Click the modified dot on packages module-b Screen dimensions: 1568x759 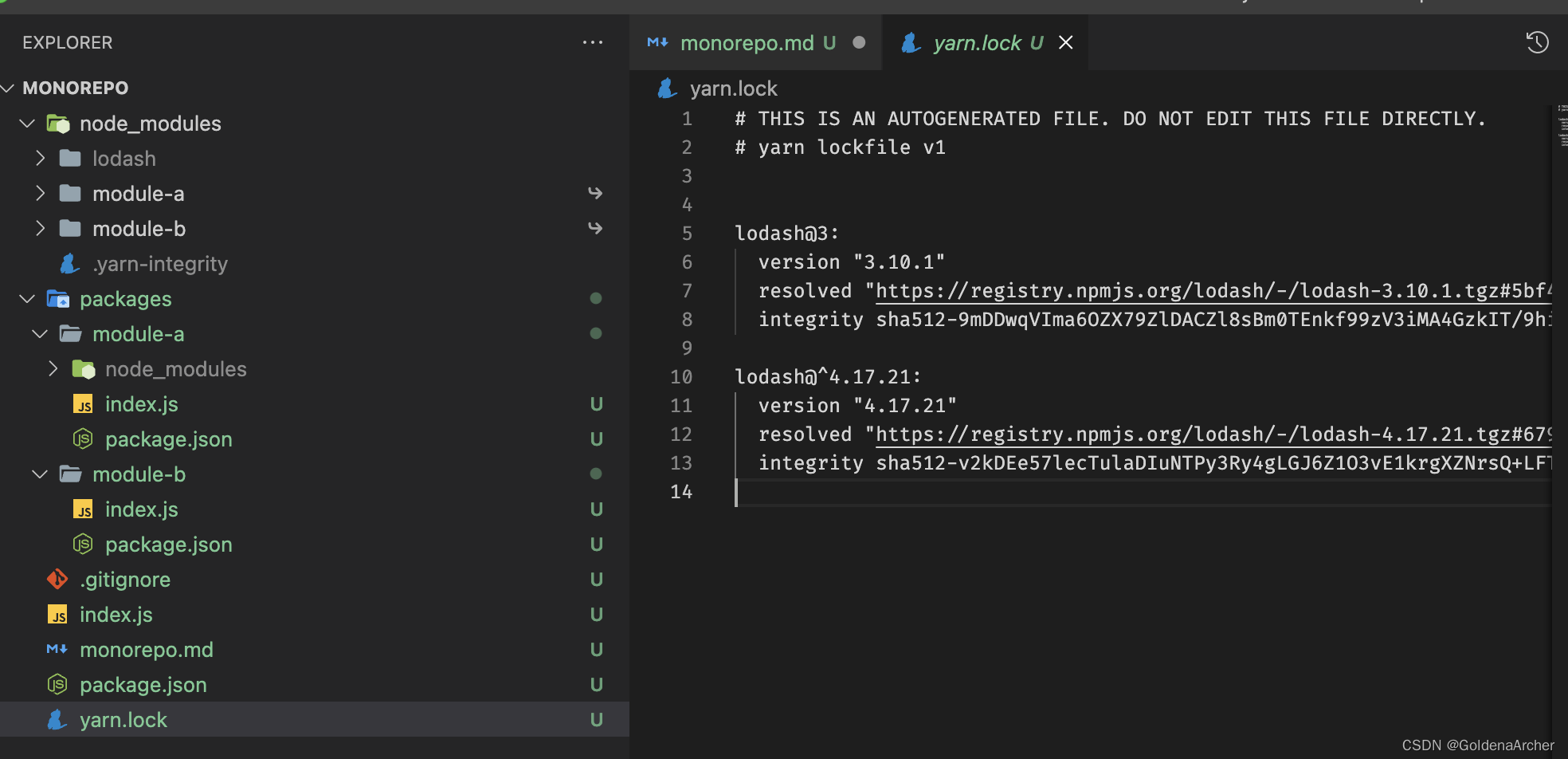coord(595,474)
